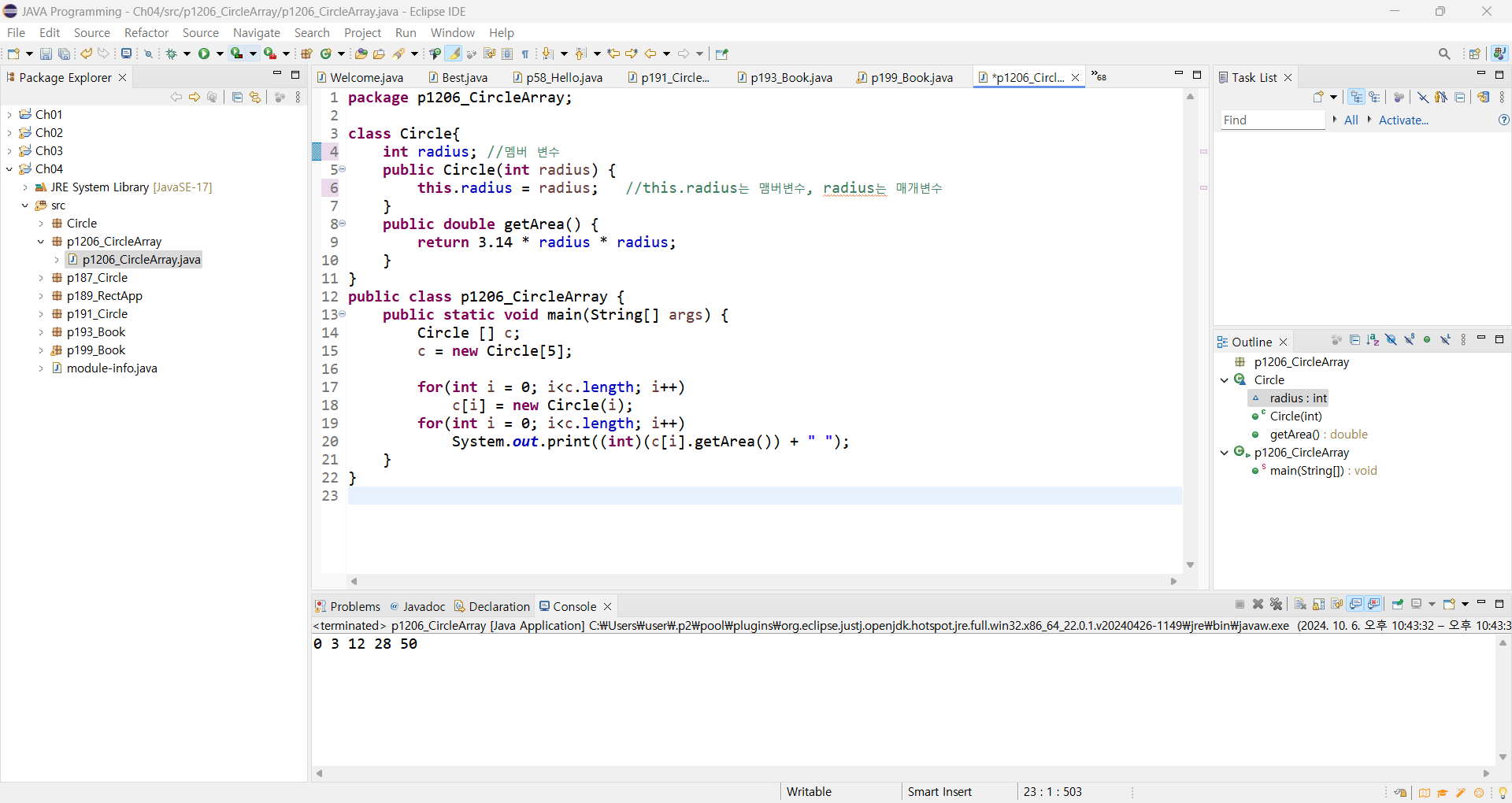
Task: Click the Activate... link in Task List
Action: coord(1403,120)
